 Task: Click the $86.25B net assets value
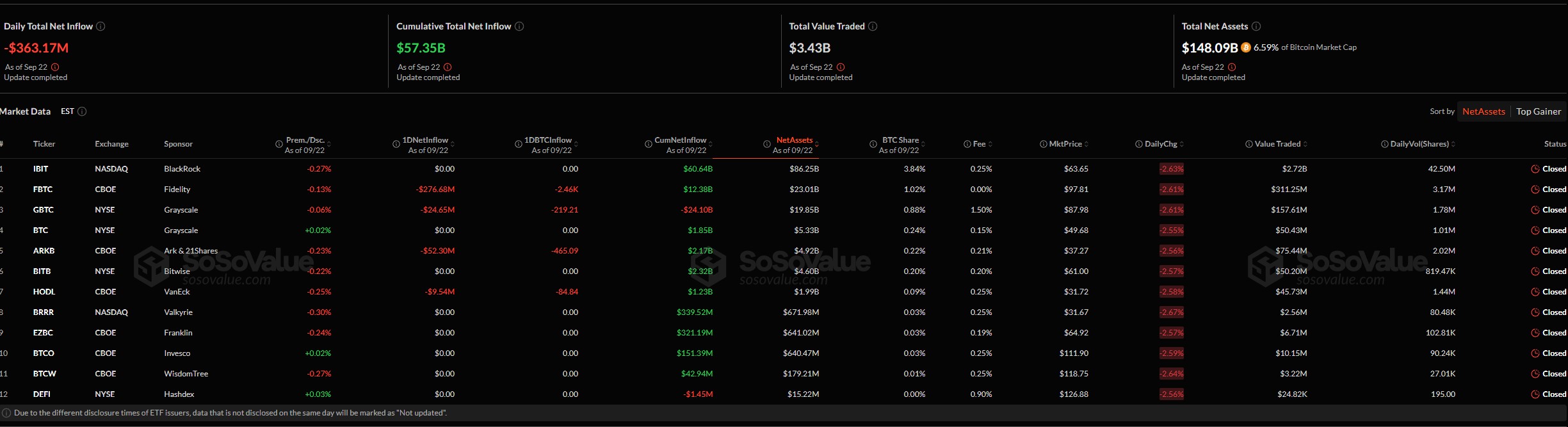804,169
